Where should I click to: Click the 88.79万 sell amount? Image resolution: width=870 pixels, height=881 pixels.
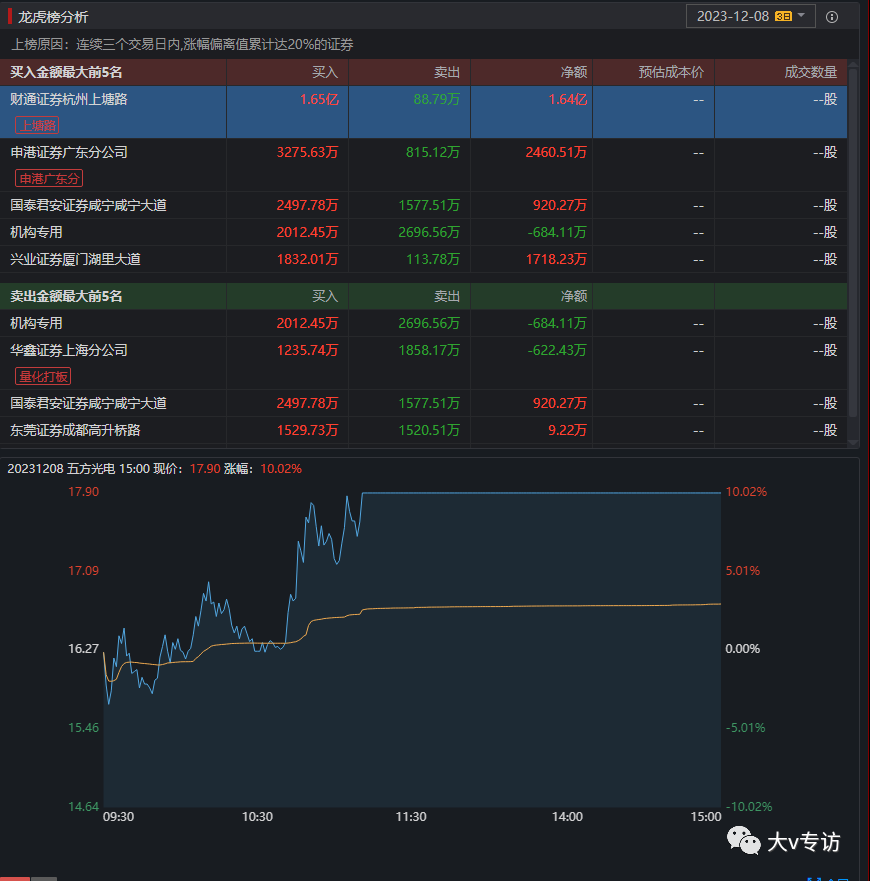coord(437,99)
